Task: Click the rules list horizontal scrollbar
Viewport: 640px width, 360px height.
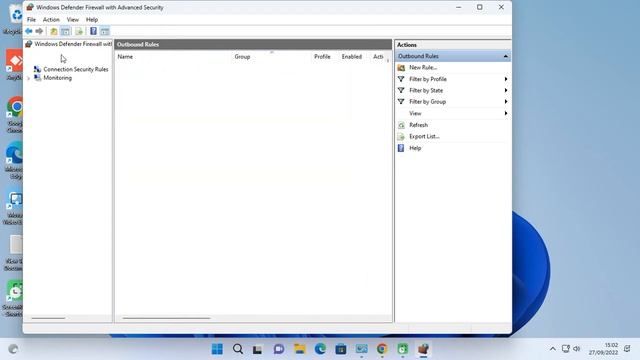Action: click(x=167, y=318)
